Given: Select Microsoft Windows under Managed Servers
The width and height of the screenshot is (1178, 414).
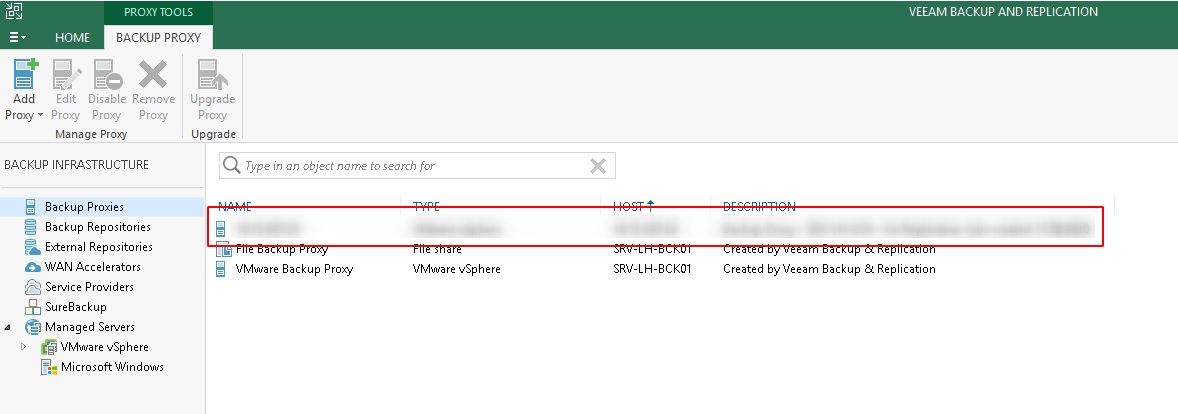Looking at the screenshot, I should (112, 367).
